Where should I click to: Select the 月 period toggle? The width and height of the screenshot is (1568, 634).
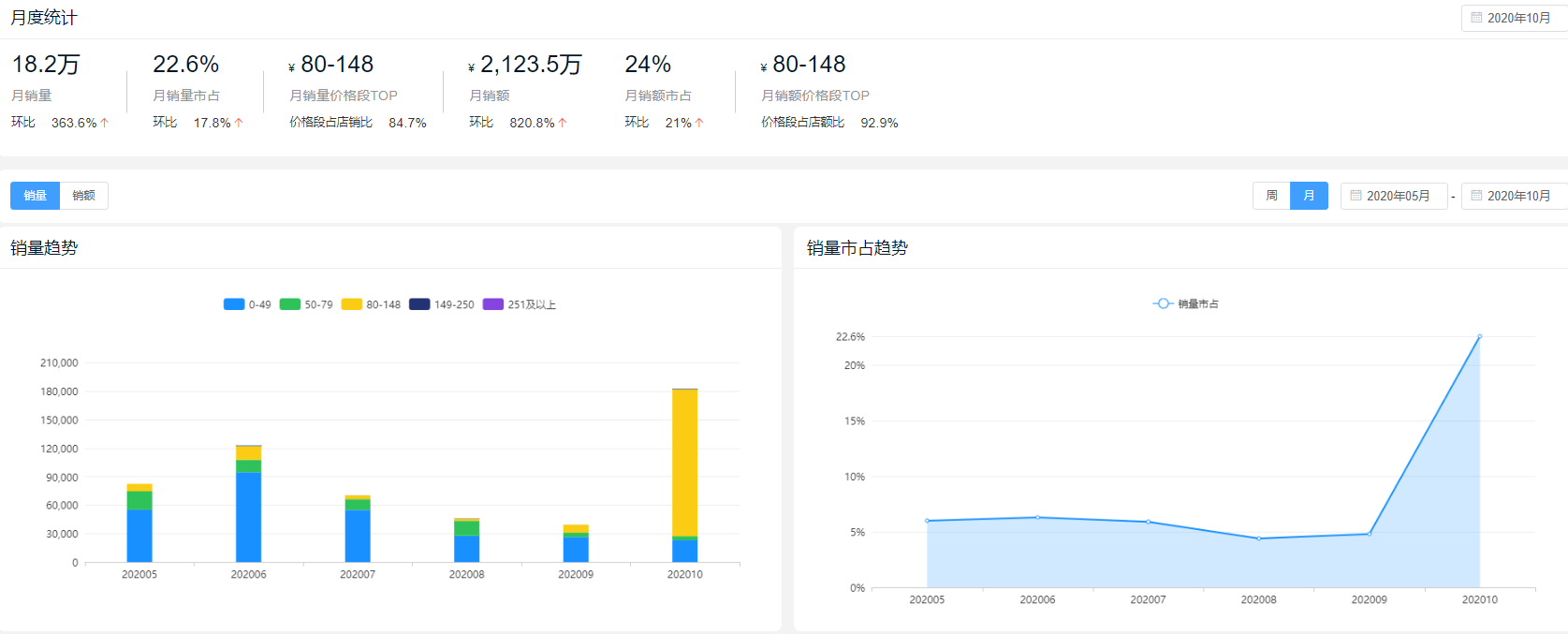1309,196
